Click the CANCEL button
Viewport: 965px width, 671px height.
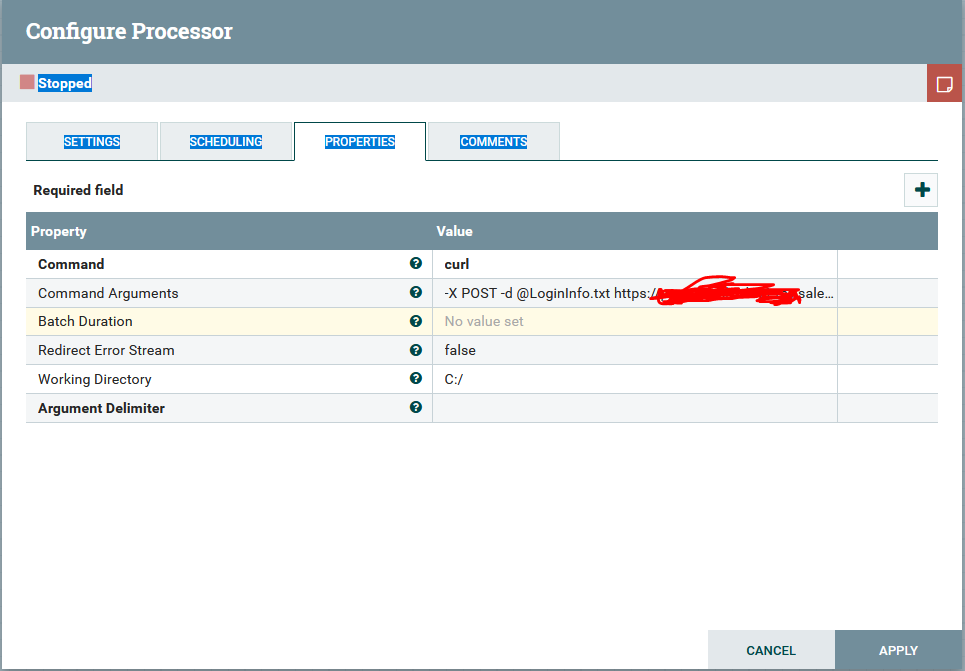tap(771, 649)
